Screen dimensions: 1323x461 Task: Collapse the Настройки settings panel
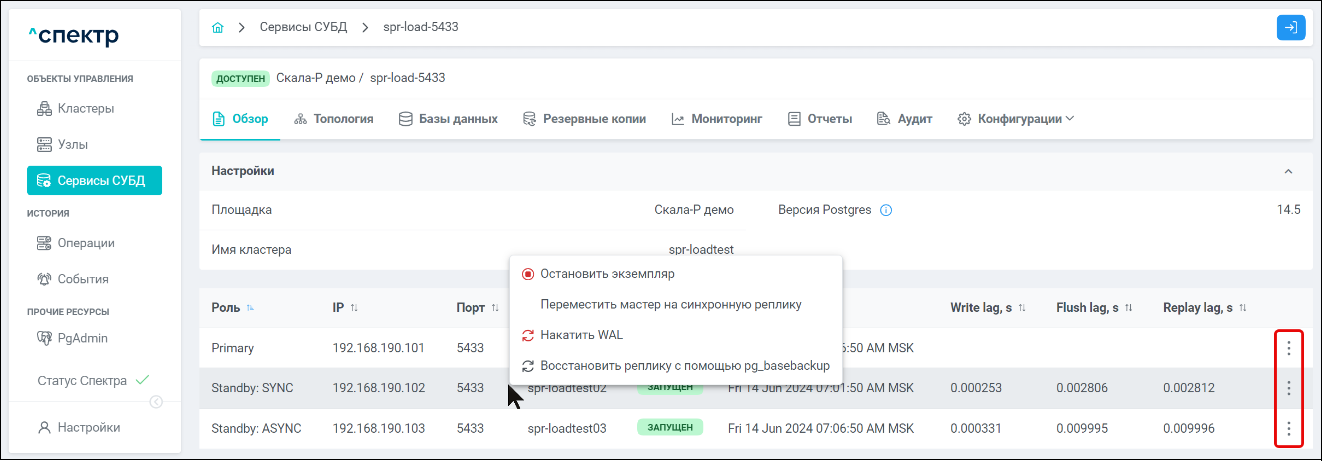pyautogui.click(x=1288, y=172)
